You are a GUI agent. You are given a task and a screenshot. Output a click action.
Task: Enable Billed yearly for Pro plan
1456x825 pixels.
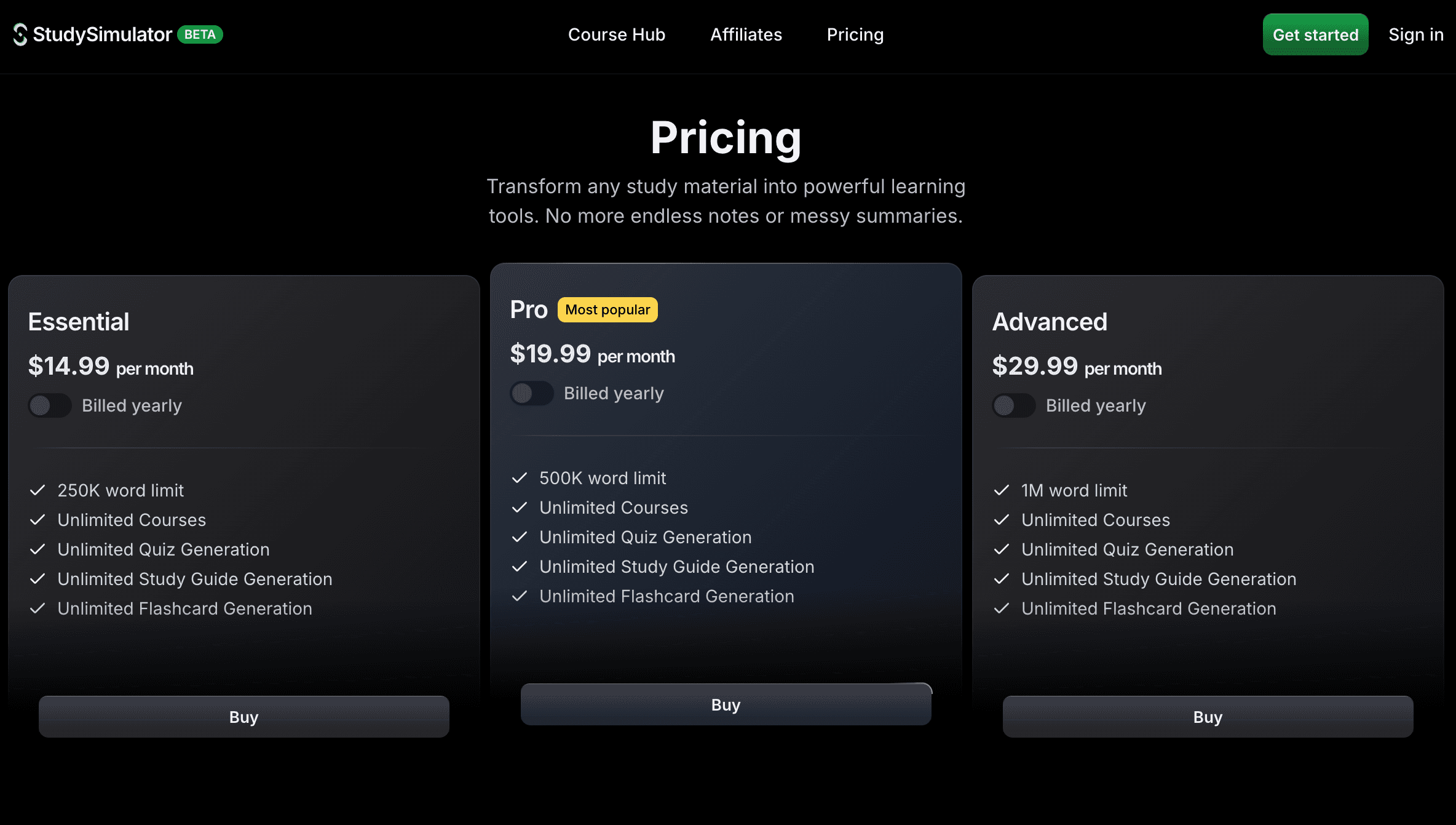pos(532,393)
